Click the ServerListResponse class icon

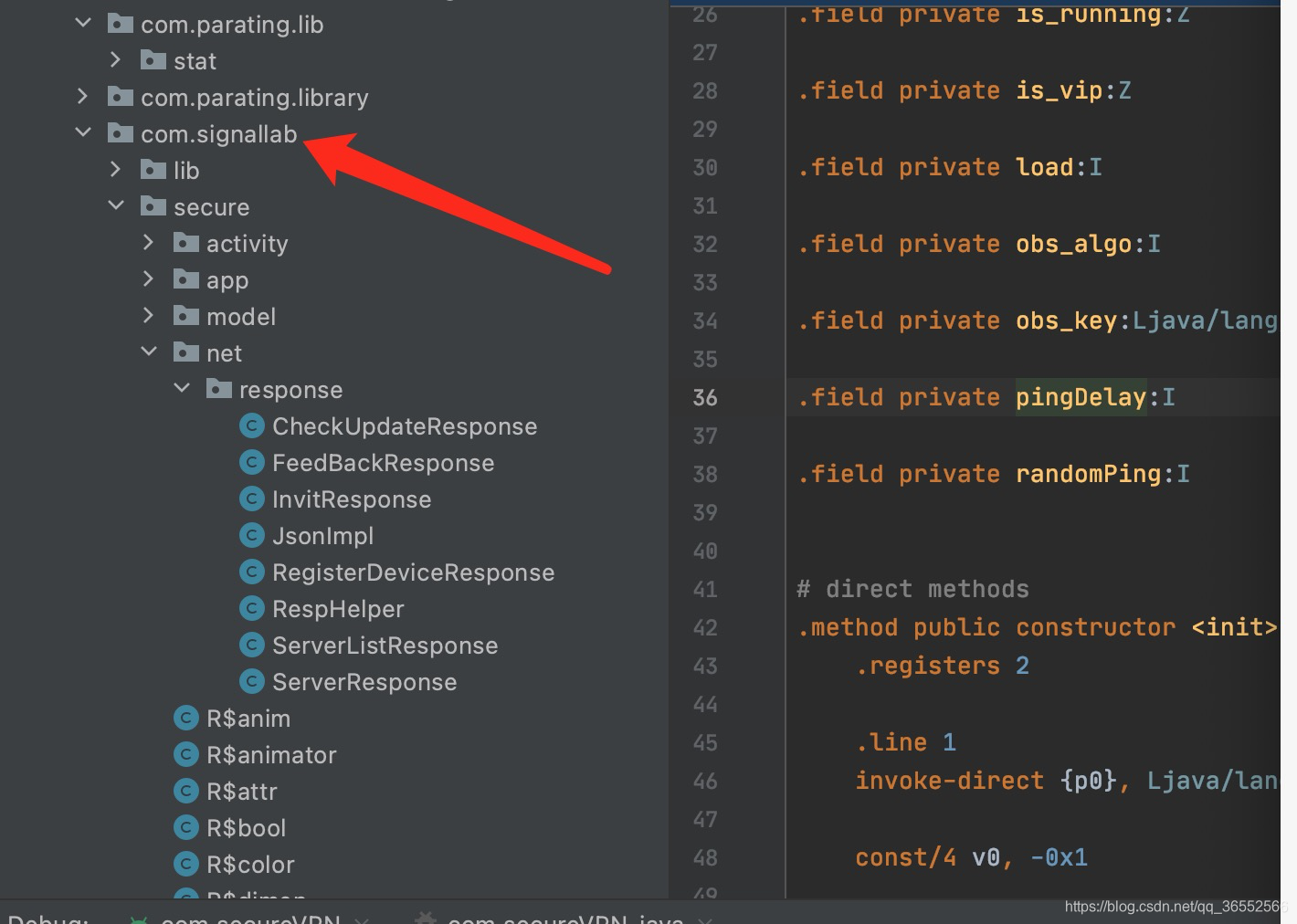(x=252, y=645)
